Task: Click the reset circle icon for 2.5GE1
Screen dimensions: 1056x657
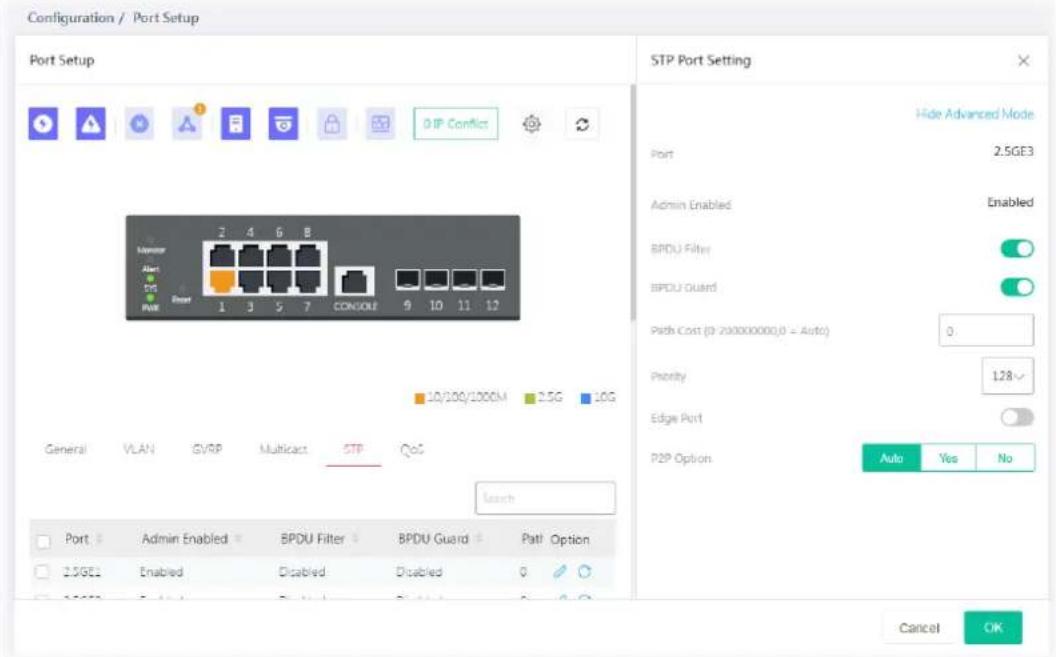Action: tap(585, 572)
